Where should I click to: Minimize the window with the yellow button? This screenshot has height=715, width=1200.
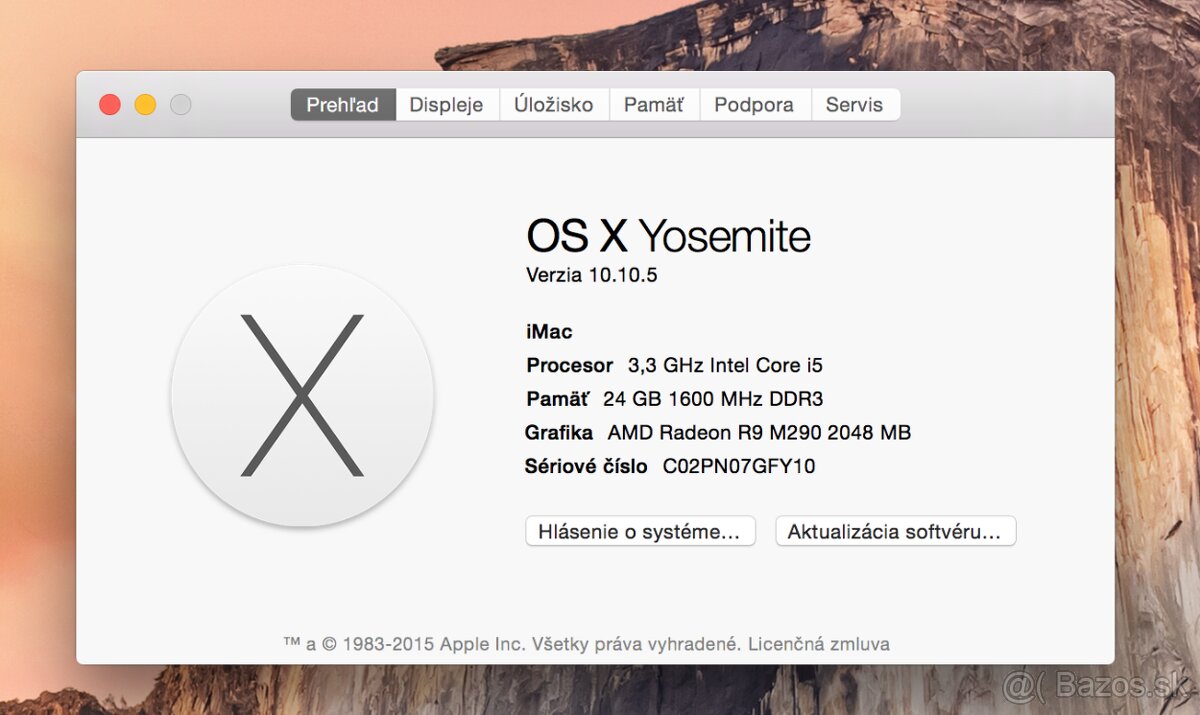(145, 104)
